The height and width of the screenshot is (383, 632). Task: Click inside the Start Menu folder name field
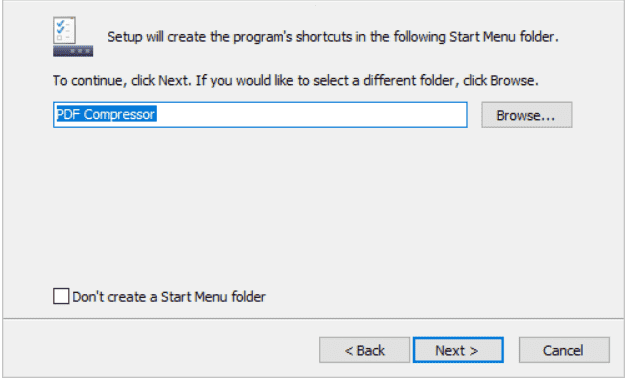[x=260, y=115]
